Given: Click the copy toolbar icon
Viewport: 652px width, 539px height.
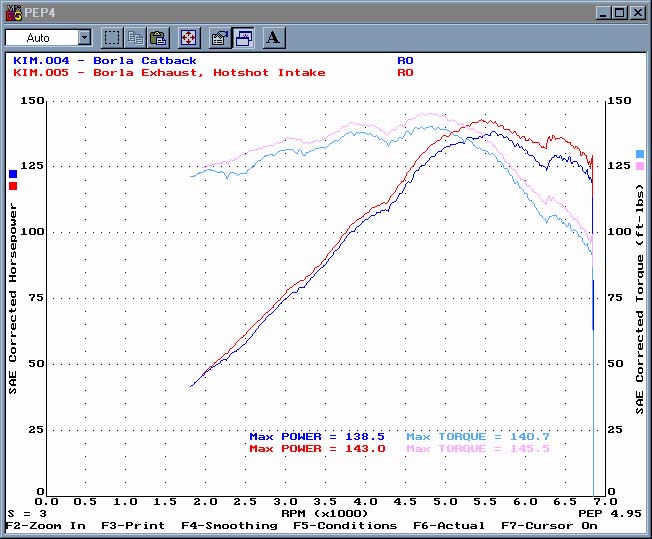Looking at the screenshot, I should pos(135,38).
